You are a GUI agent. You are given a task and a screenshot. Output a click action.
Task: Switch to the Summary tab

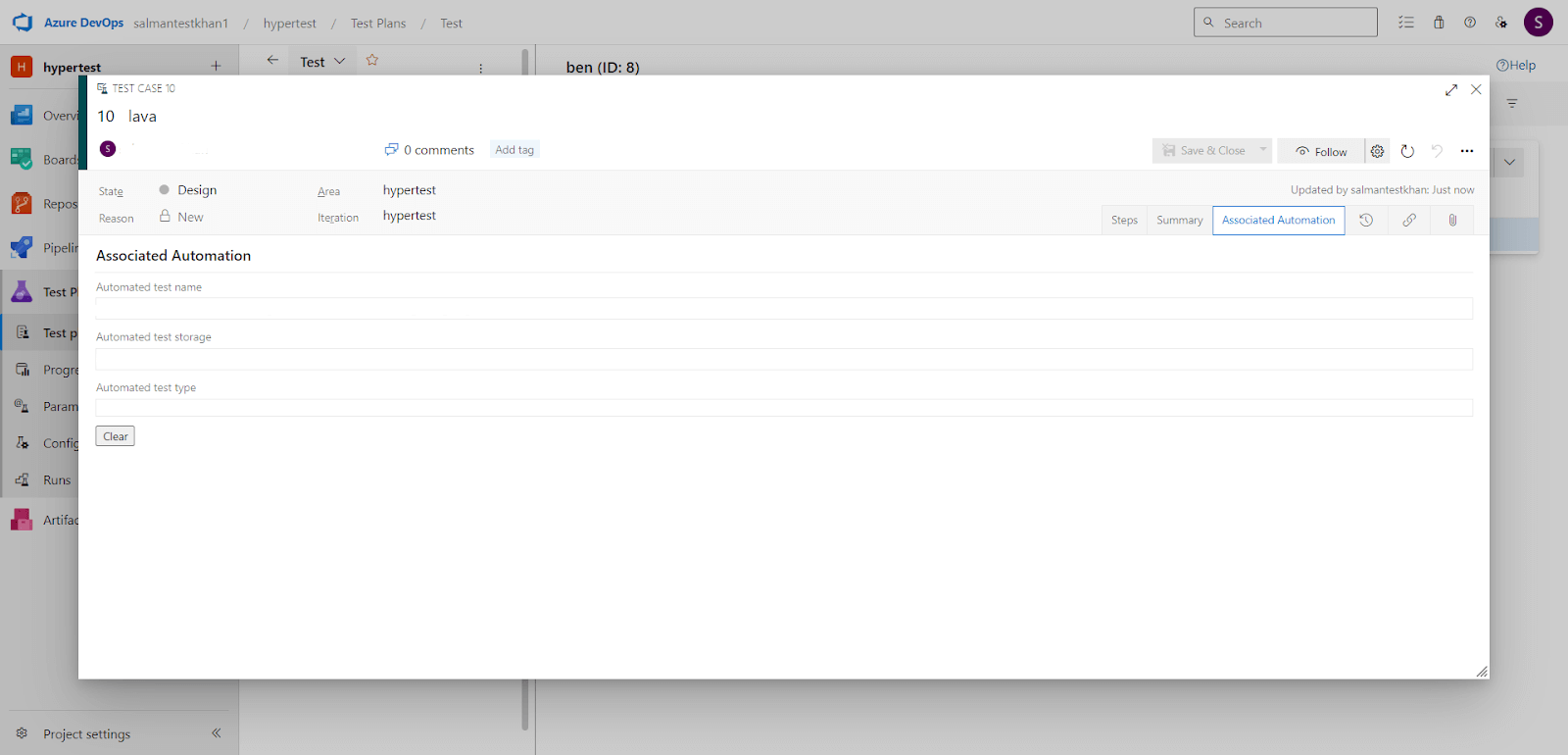(x=1179, y=221)
